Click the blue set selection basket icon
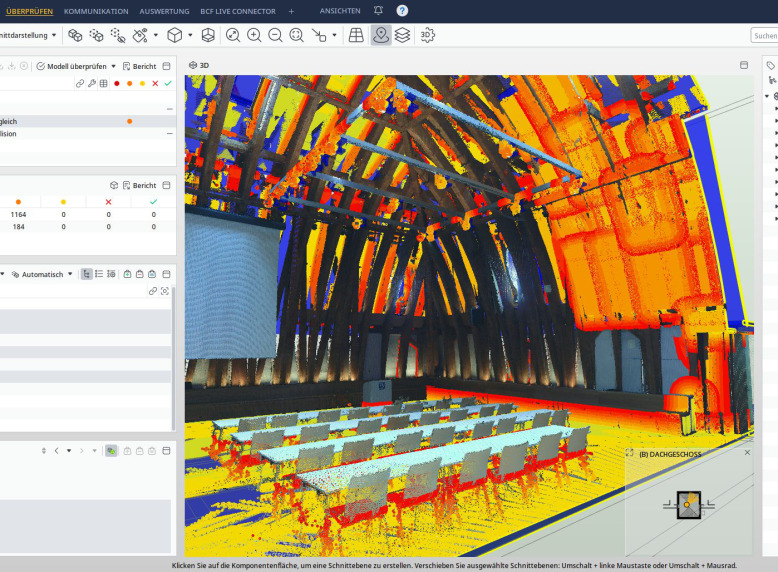This screenshot has width=778, height=572. click(x=152, y=274)
